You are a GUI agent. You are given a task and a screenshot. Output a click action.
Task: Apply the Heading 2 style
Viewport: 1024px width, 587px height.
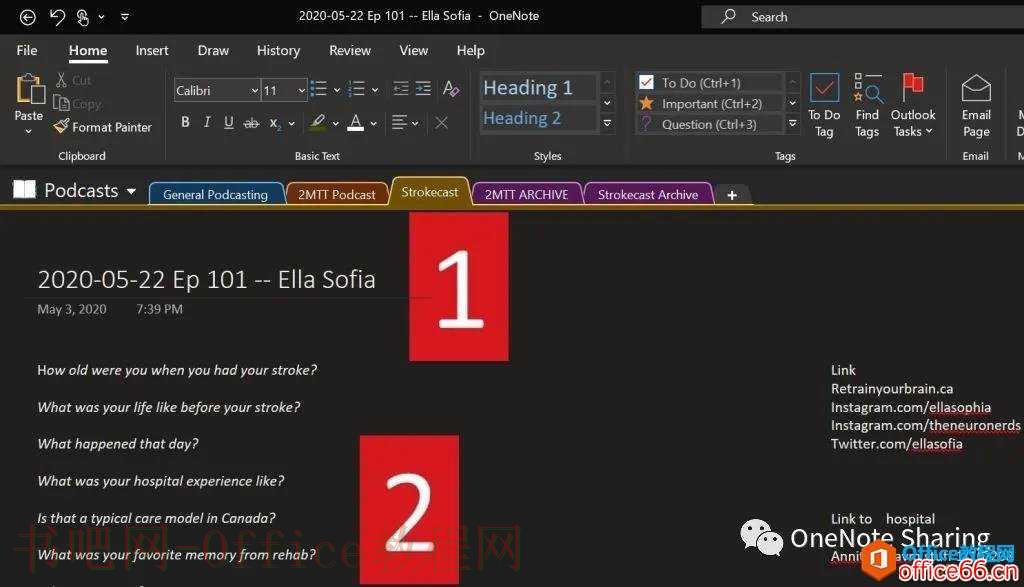click(x=537, y=118)
